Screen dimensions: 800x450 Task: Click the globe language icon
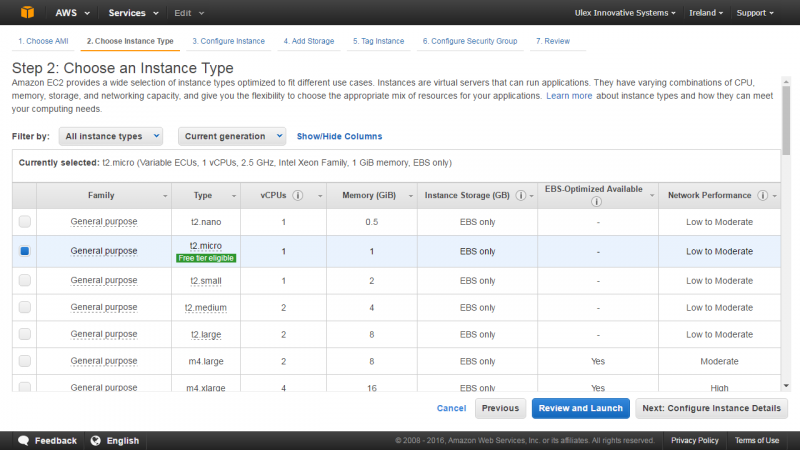95,440
